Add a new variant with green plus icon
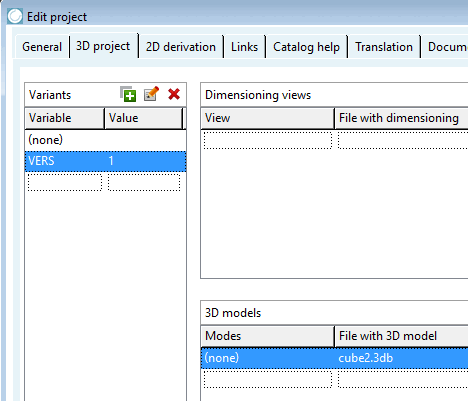The image size is (468, 401). (x=128, y=94)
